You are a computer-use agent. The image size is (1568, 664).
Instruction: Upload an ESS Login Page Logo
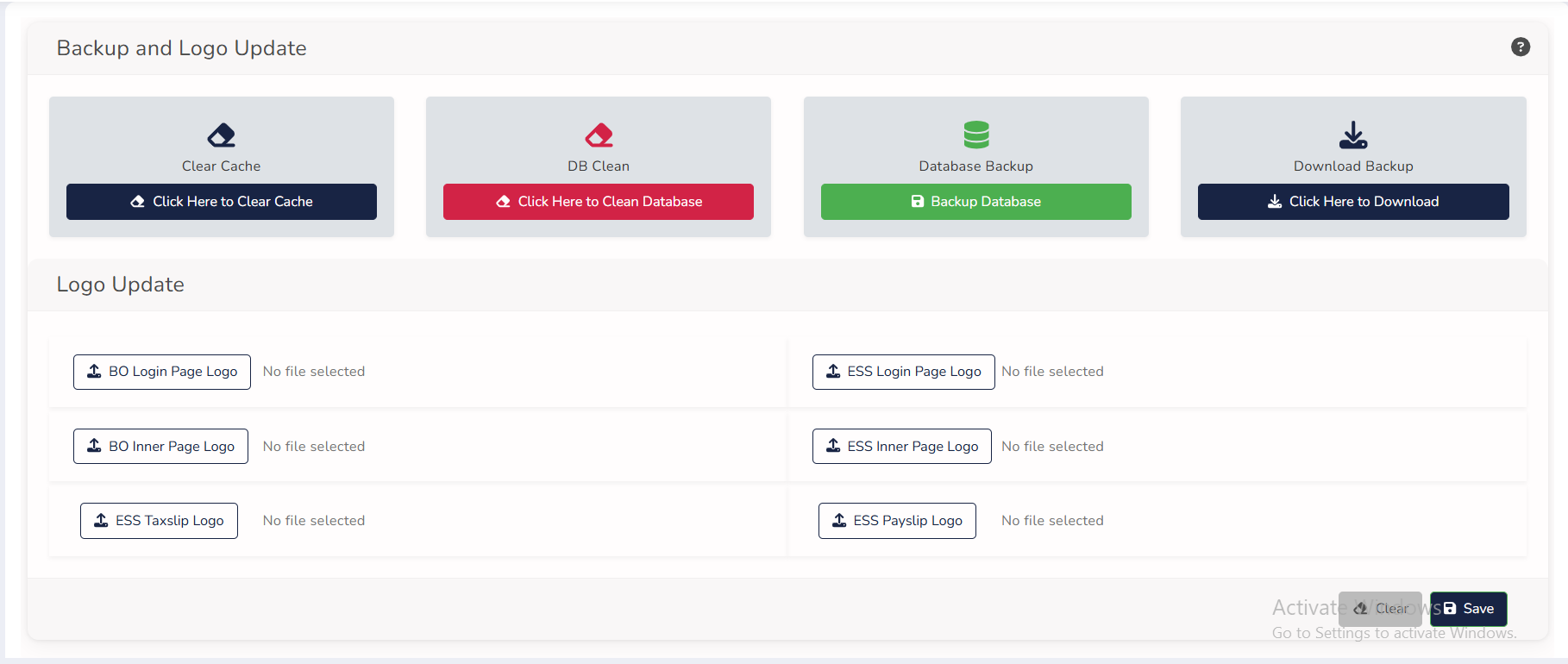pos(903,372)
